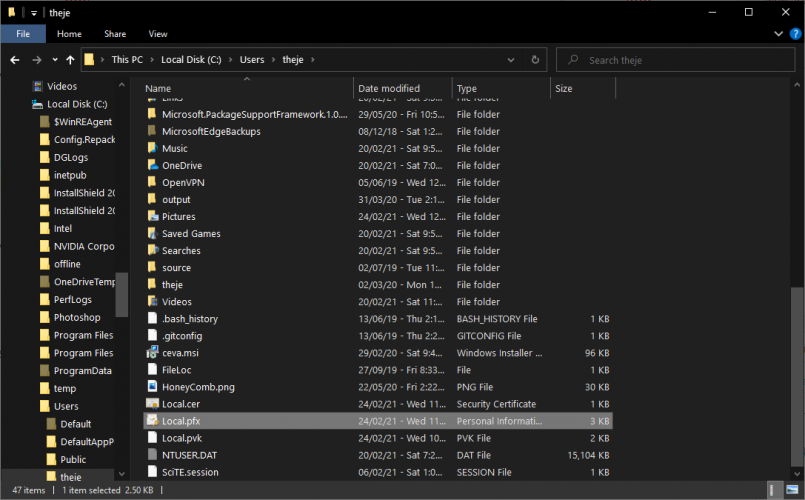Image resolution: width=805 pixels, height=500 pixels.
Task: Click the Local.cer security certificate icon
Action: coord(152,404)
